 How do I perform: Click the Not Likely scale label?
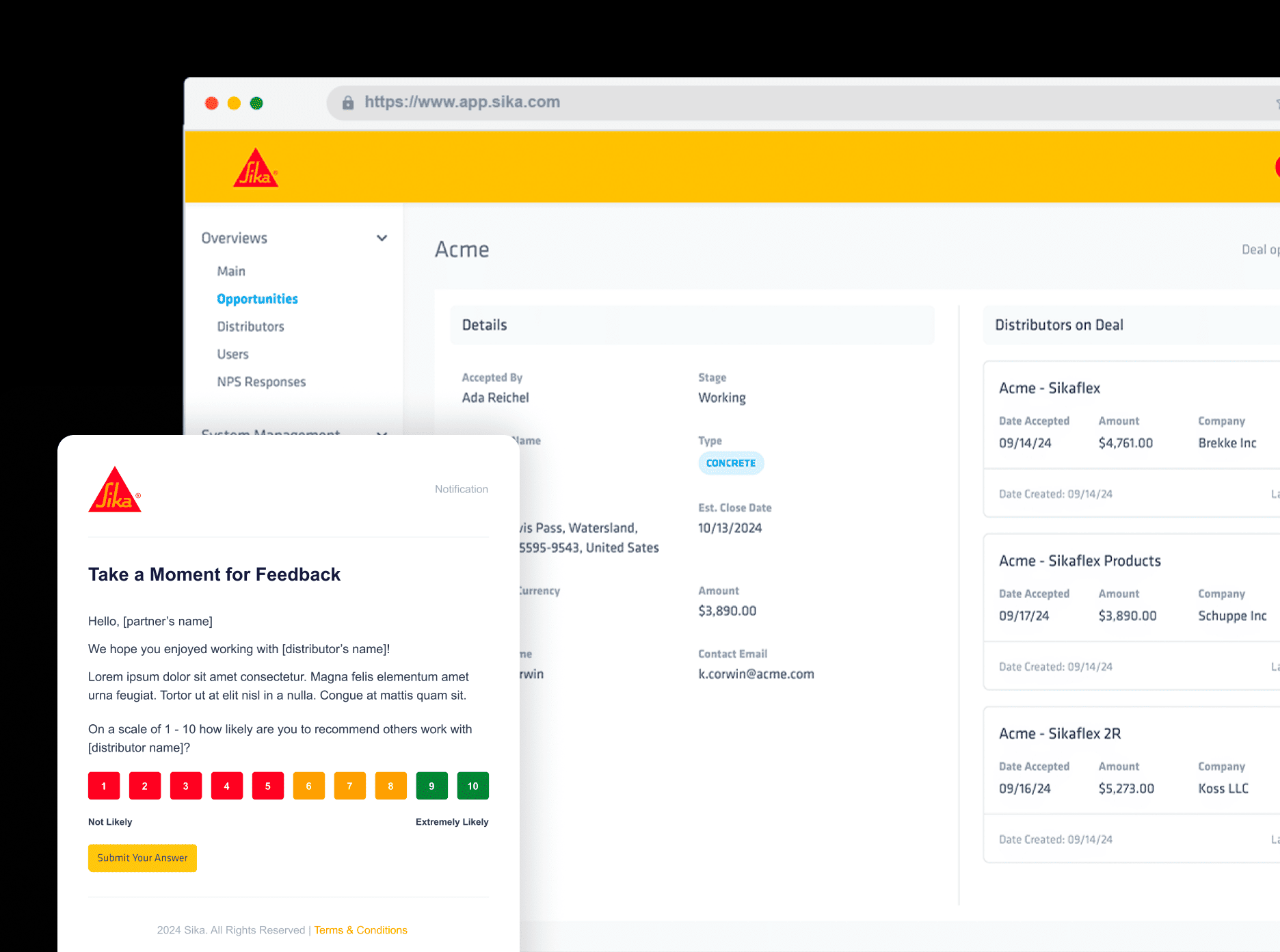(x=110, y=821)
